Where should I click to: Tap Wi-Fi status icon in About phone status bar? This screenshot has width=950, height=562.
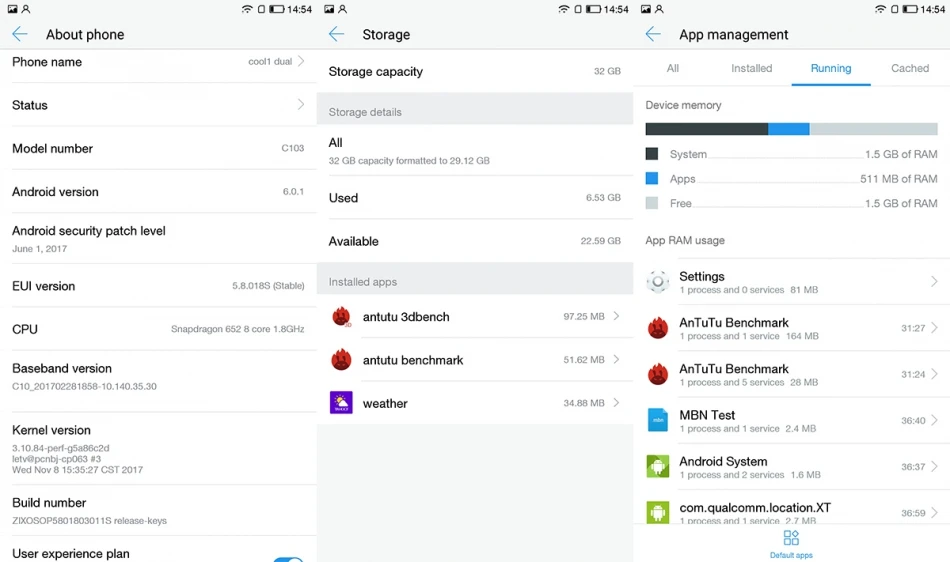pyautogui.click(x=247, y=9)
